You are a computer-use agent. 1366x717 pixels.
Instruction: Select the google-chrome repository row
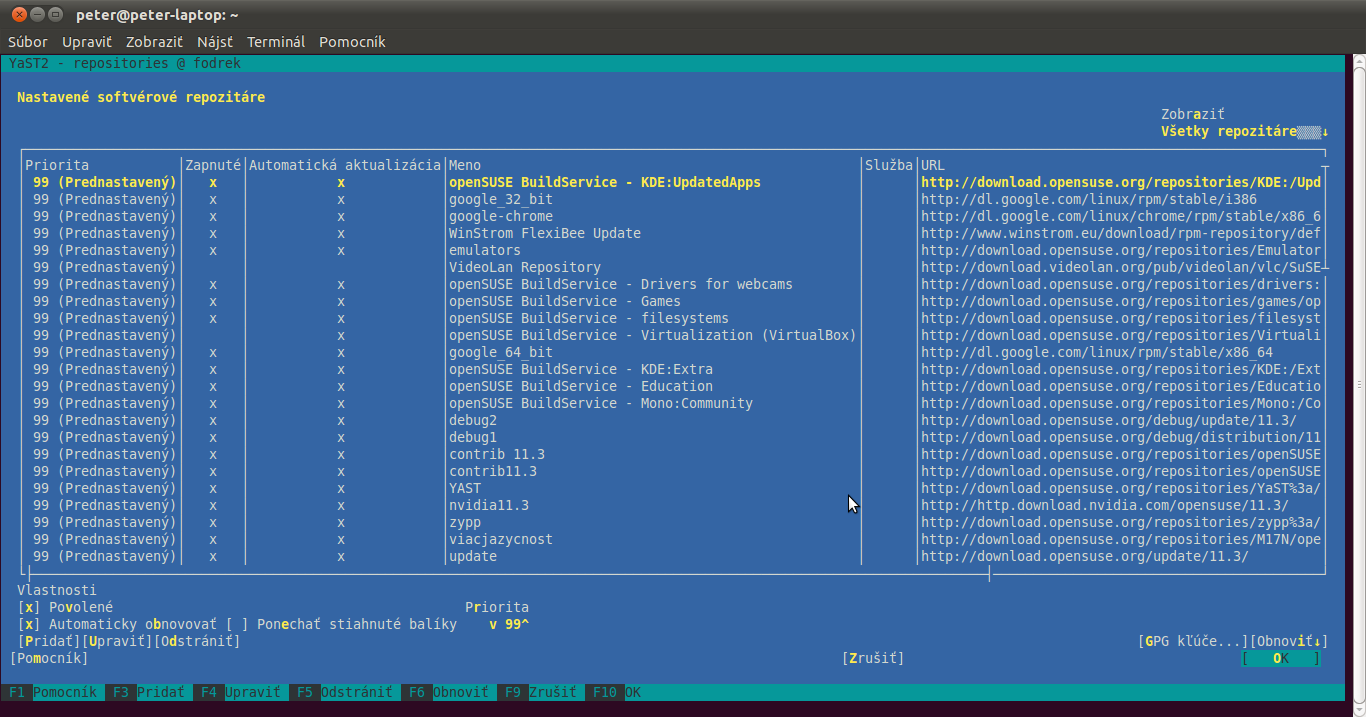point(673,216)
